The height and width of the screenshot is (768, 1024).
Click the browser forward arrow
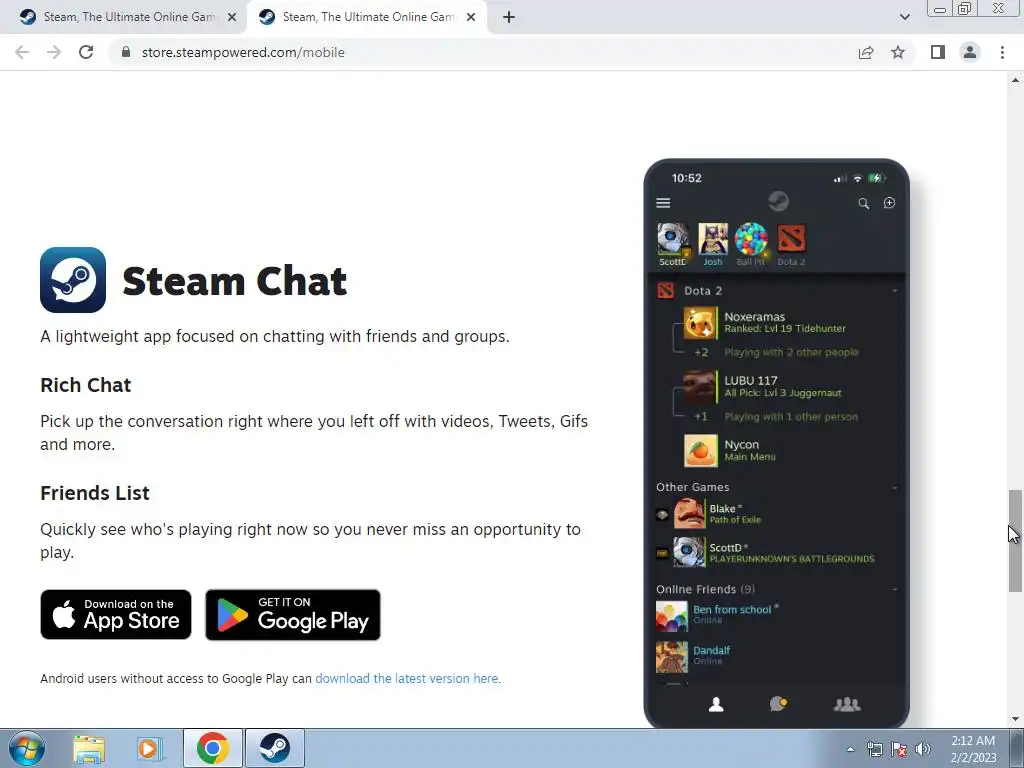point(54,52)
